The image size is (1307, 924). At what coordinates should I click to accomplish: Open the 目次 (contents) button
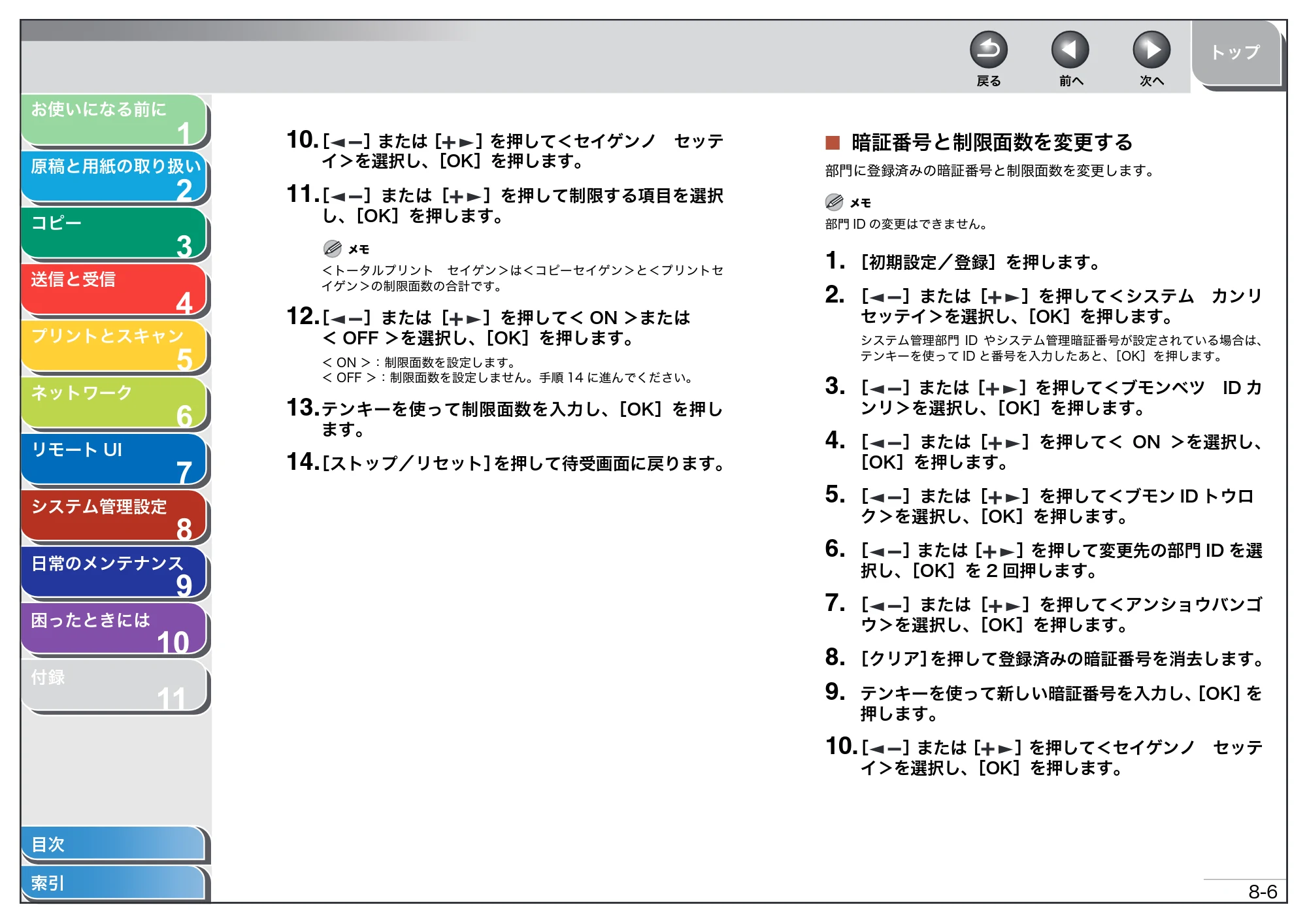point(114,844)
